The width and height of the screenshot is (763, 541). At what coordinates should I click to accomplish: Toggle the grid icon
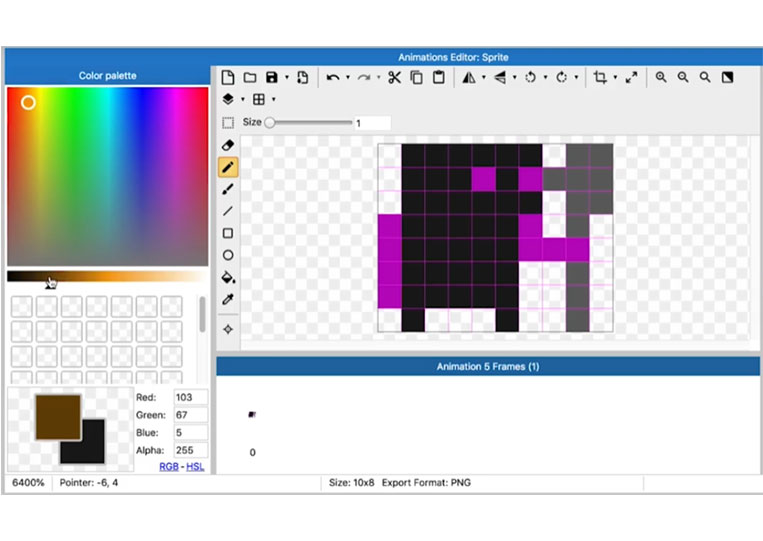tap(259, 99)
